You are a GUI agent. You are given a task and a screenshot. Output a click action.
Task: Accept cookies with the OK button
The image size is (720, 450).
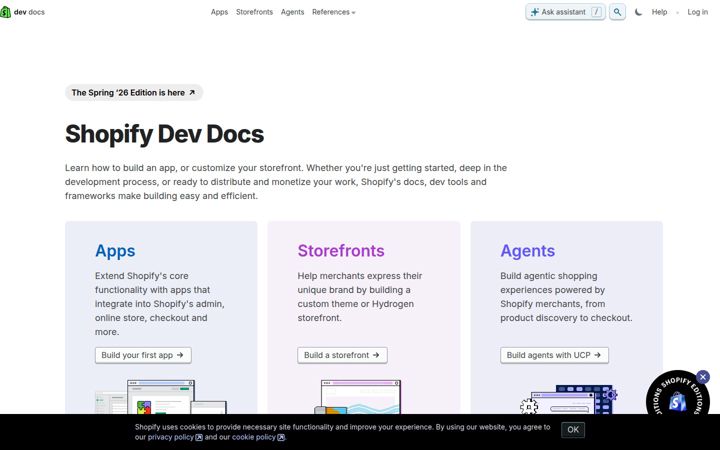coord(573,430)
